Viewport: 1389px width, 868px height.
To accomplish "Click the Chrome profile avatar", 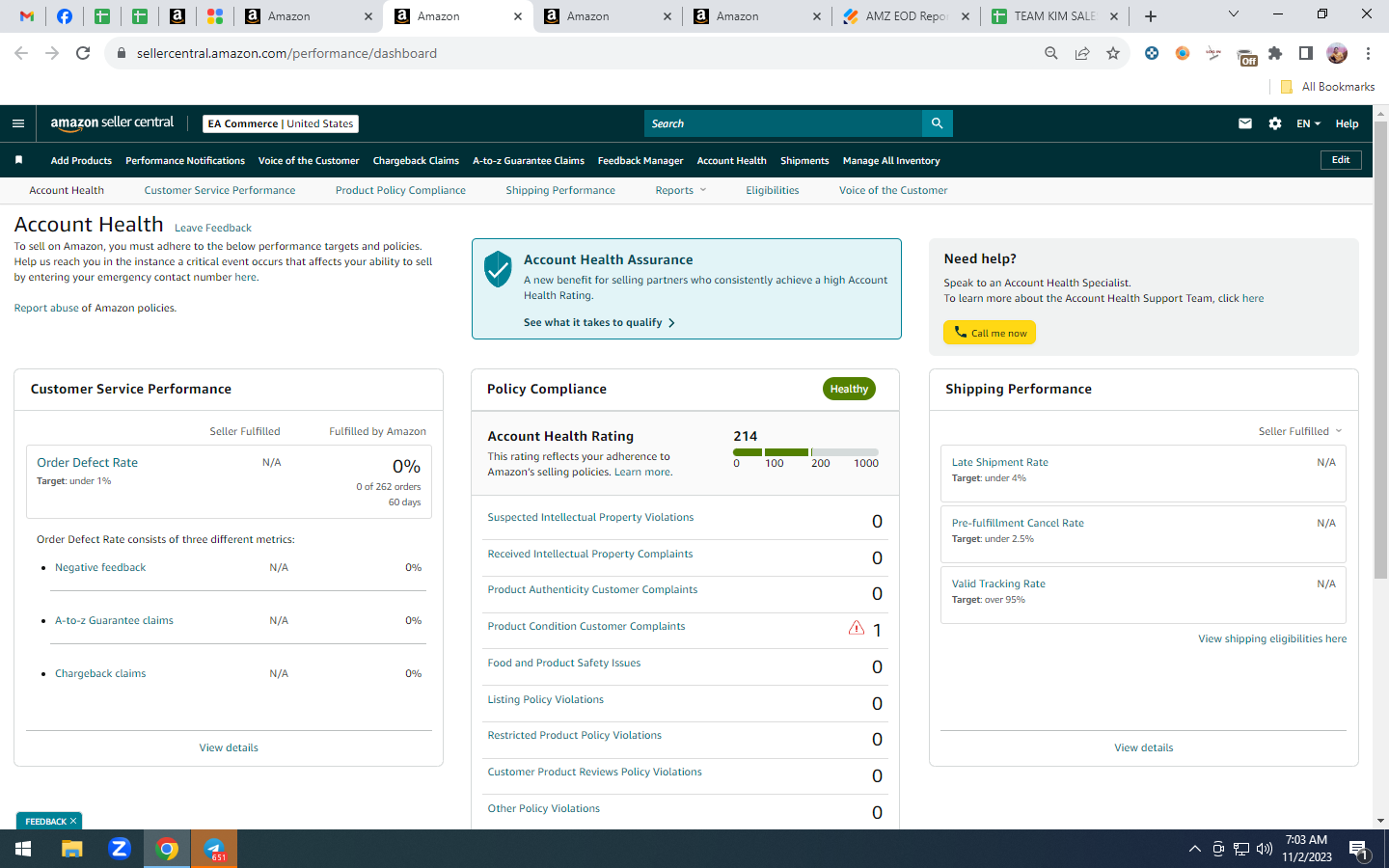I will tap(1337, 53).
